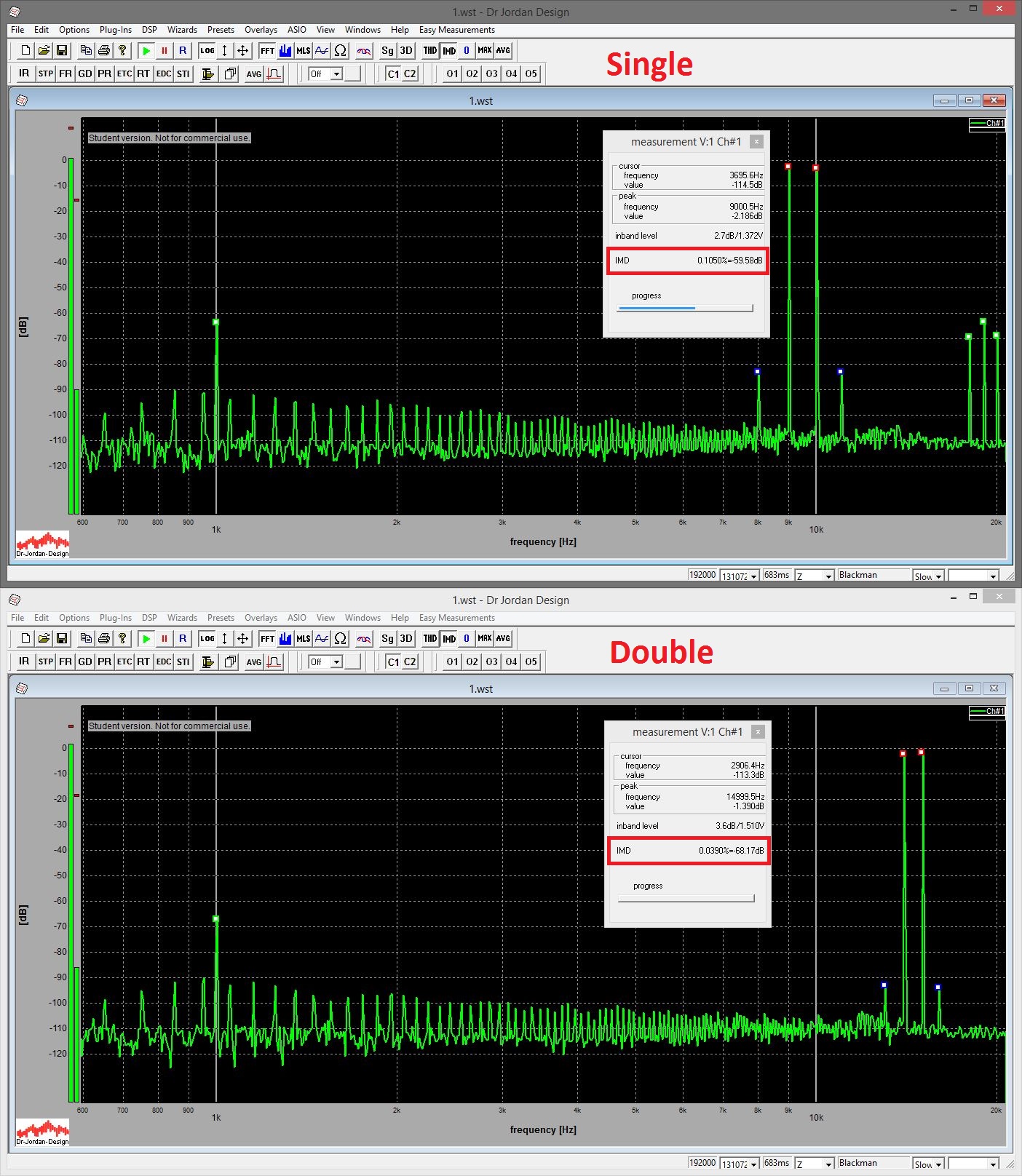The height and width of the screenshot is (1176, 1022).
Task: Click EDC button in upper window toolbar
Action: click(163, 73)
